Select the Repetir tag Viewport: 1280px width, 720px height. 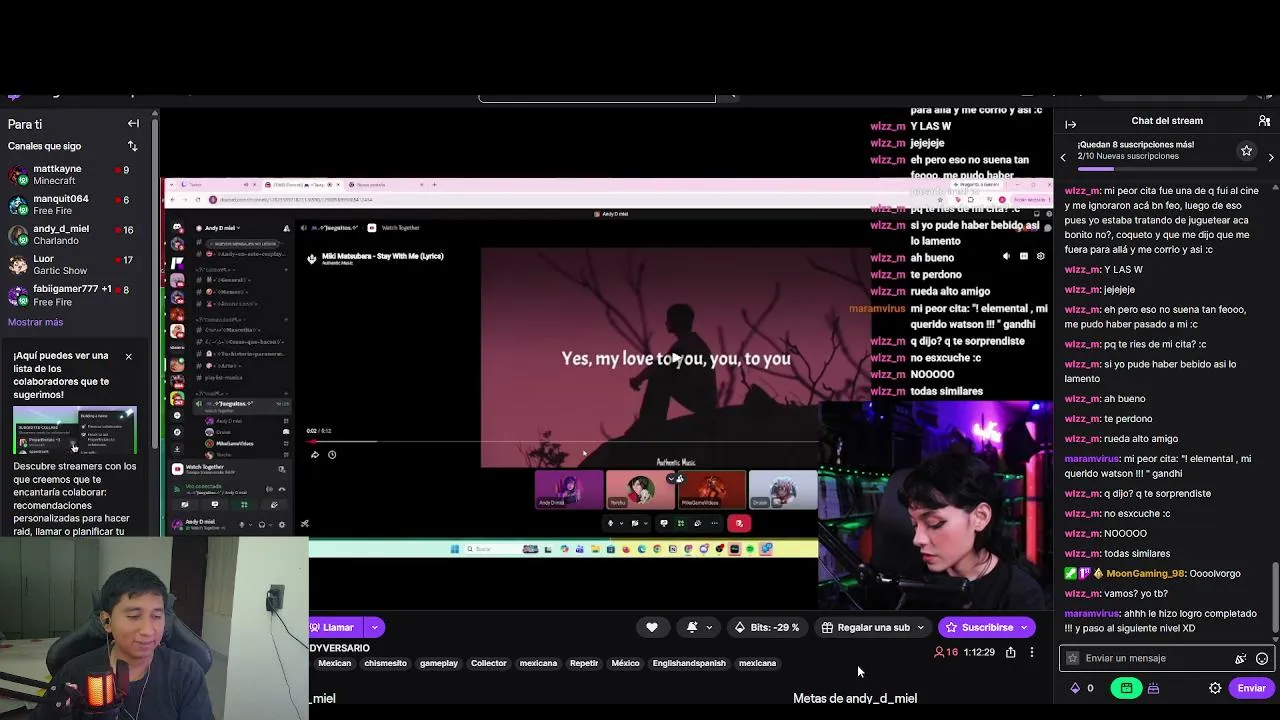click(584, 663)
